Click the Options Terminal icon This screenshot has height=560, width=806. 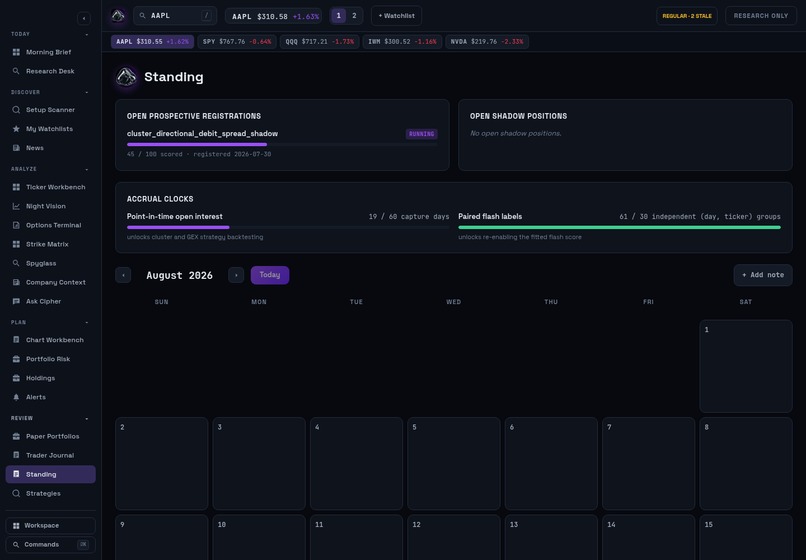pos(16,225)
